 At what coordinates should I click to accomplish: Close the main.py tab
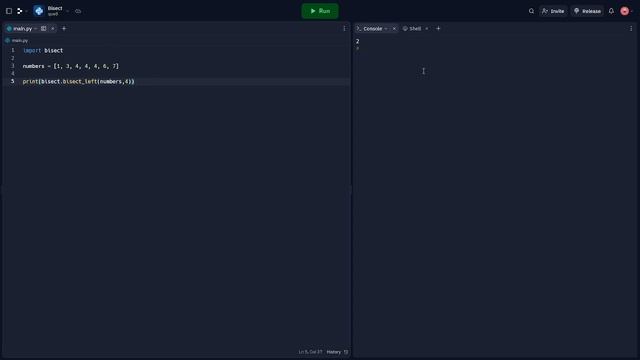click(x=53, y=29)
